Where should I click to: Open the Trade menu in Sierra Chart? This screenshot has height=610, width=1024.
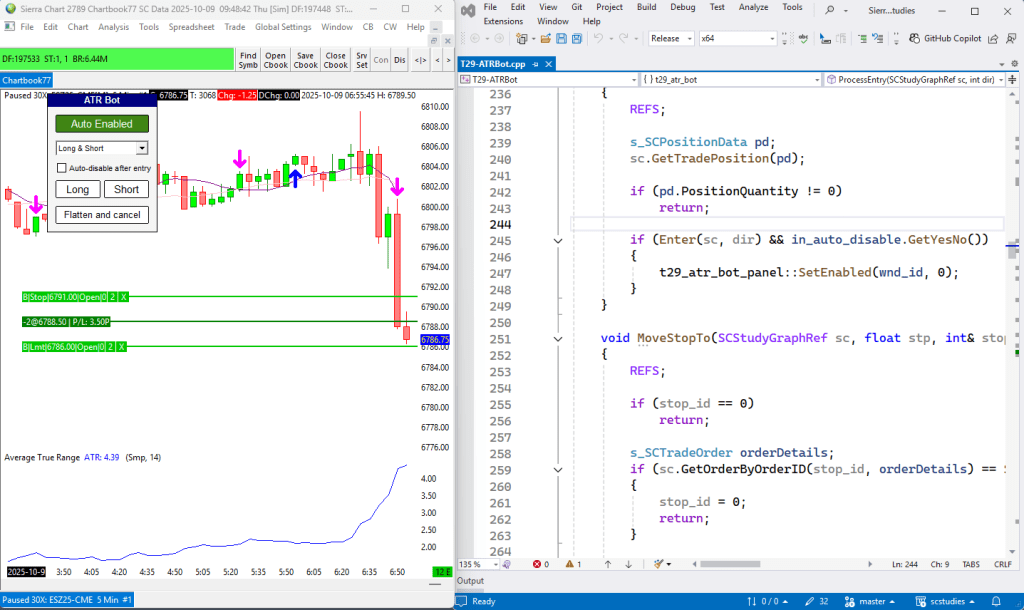coord(235,27)
